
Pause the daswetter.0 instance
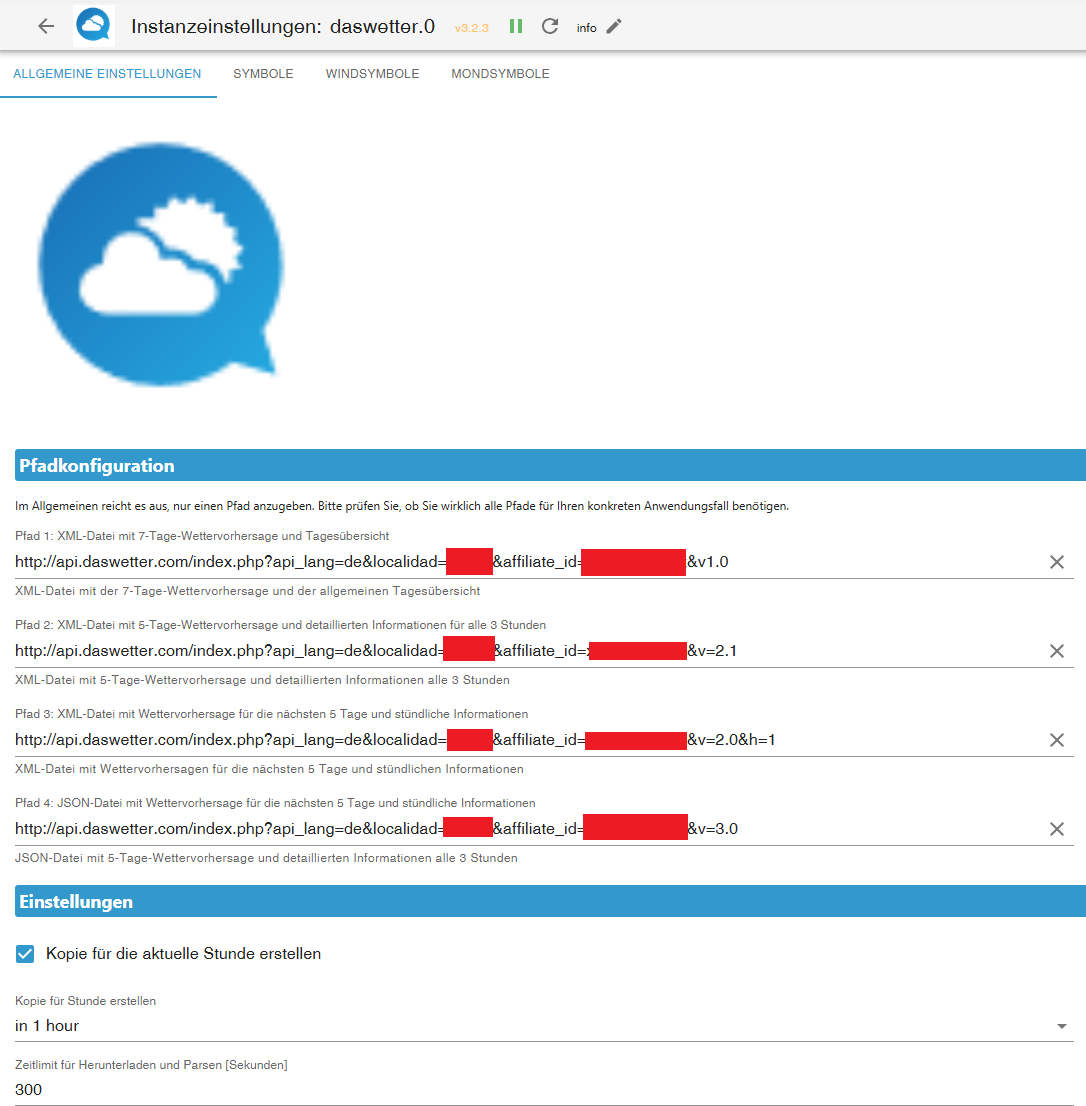pos(515,27)
